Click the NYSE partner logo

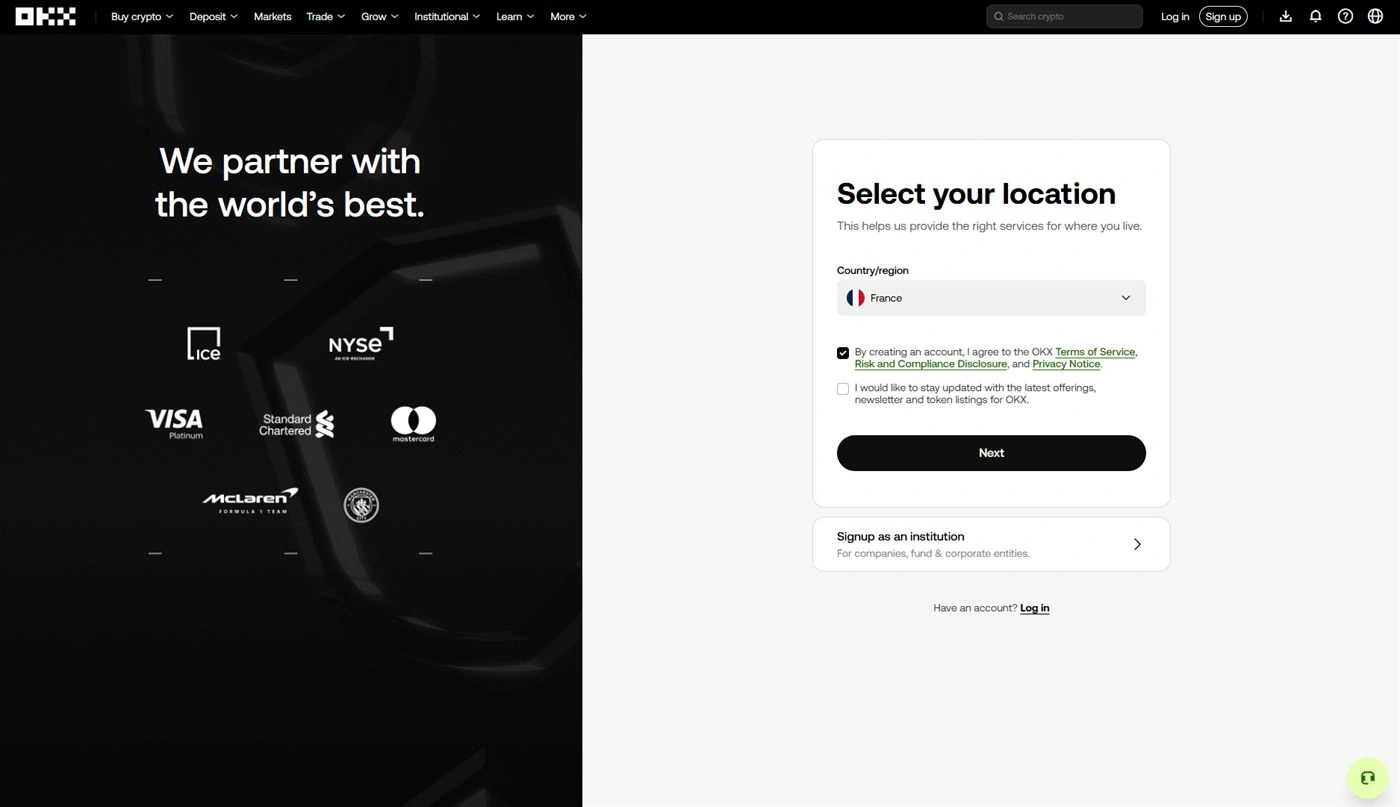point(361,343)
